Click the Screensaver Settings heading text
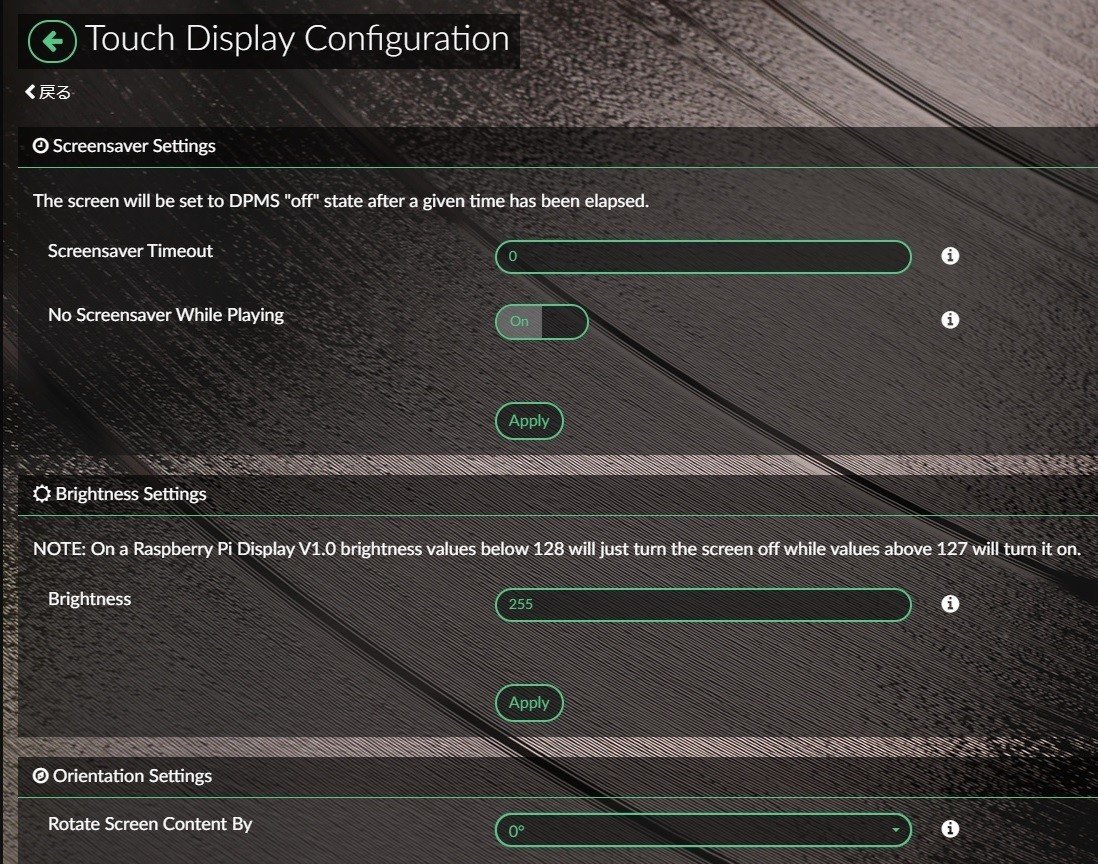The image size is (1098, 864). pos(134,146)
